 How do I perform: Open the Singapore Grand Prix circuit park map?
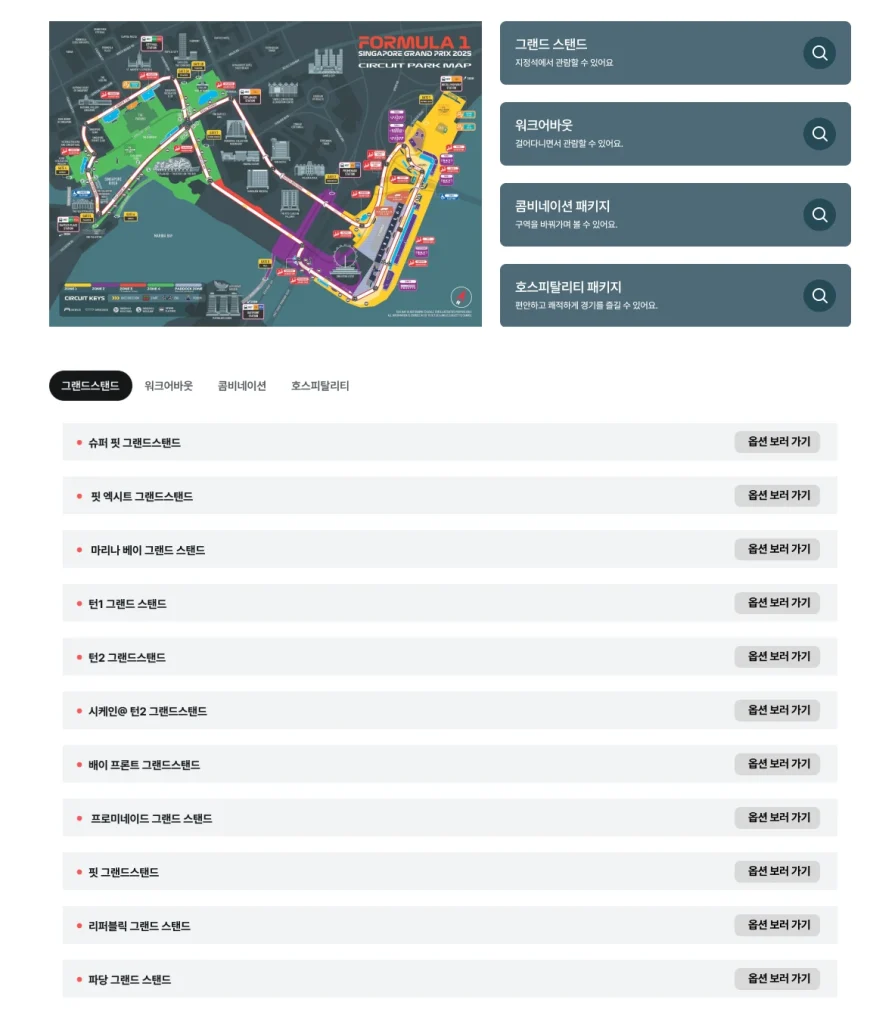click(x=265, y=174)
